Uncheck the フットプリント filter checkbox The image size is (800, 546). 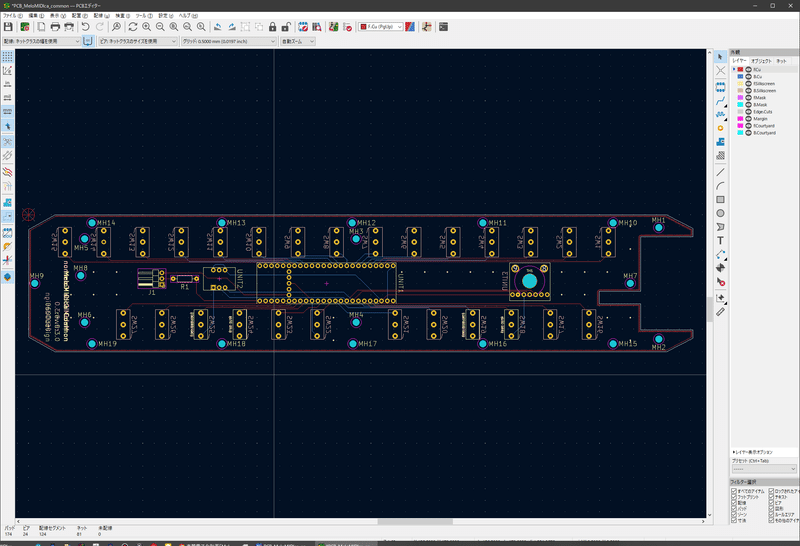[x=734, y=497]
